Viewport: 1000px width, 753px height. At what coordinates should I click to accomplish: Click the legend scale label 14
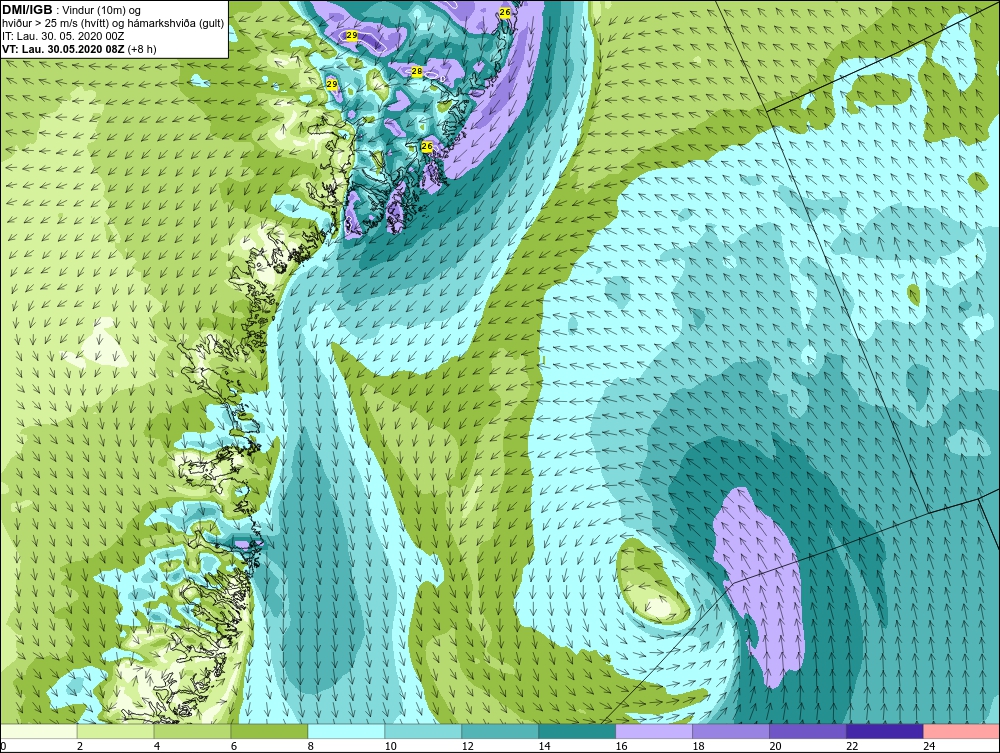click(x=544, y=746)
